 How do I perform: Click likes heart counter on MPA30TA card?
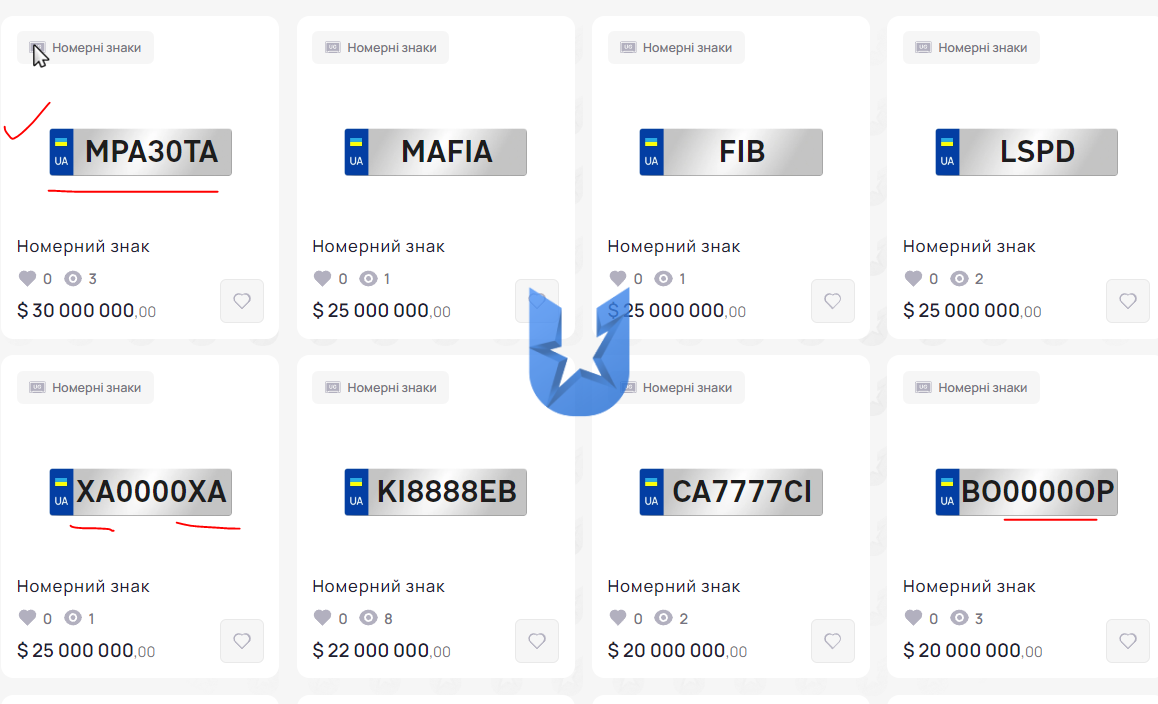[27, 278]
